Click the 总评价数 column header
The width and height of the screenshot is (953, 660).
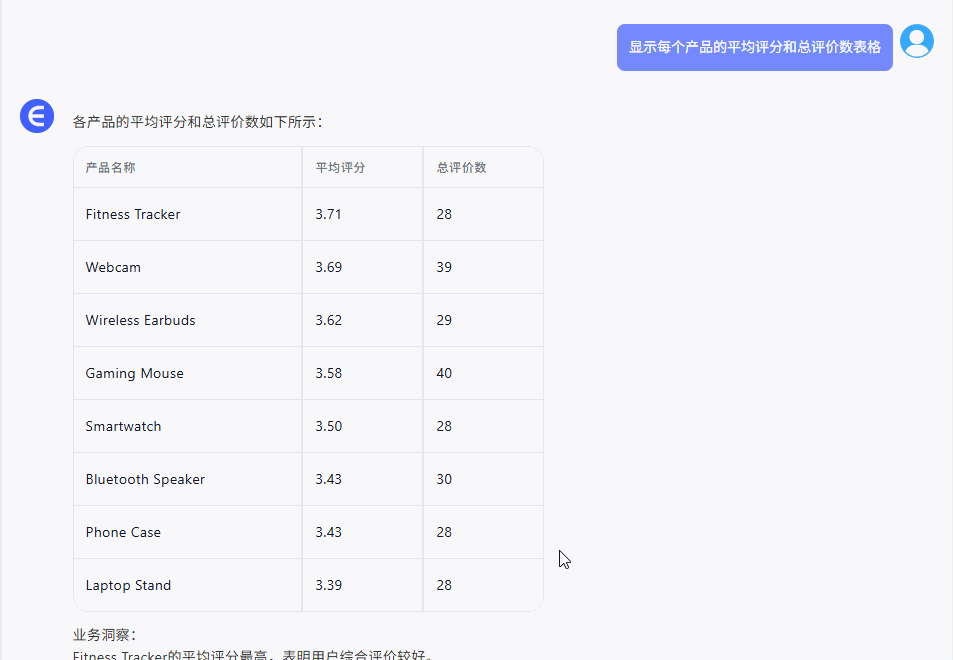point(483,167)
